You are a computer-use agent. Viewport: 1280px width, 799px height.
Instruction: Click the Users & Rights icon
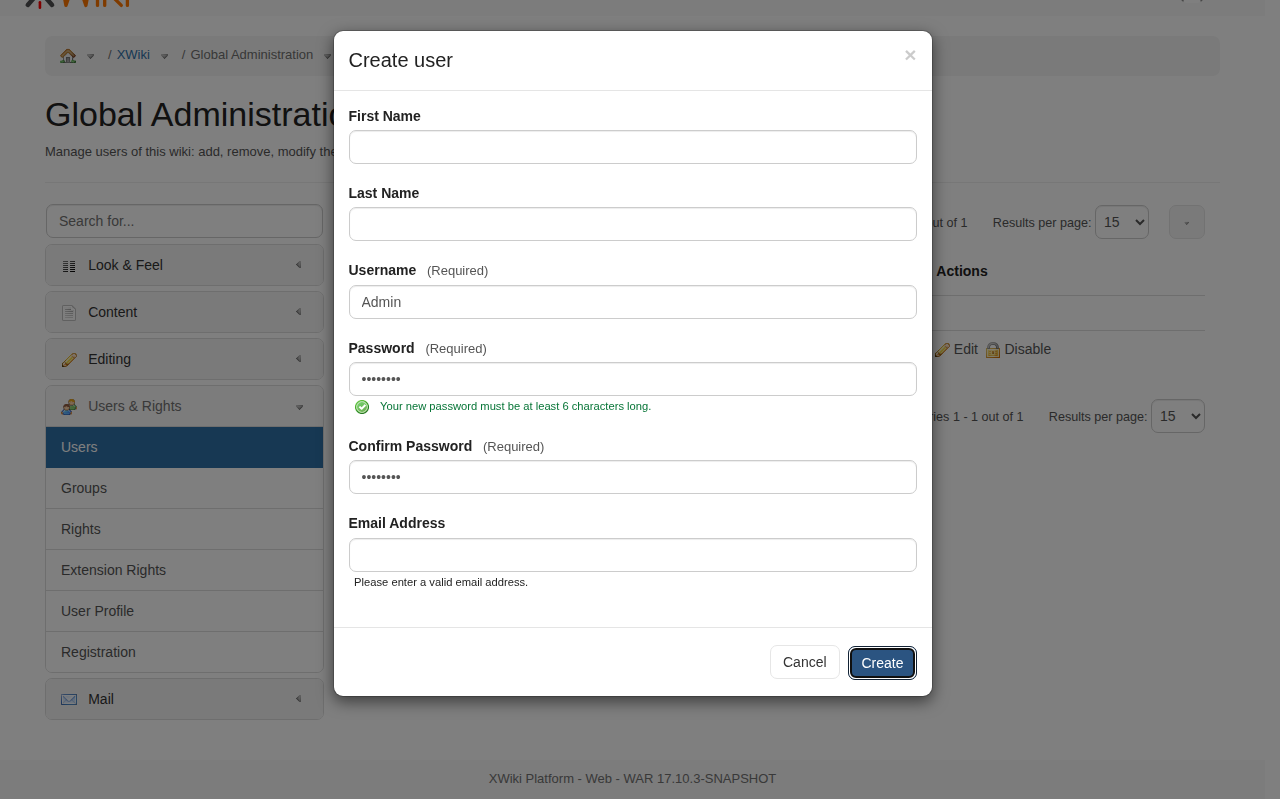point(69,407)
